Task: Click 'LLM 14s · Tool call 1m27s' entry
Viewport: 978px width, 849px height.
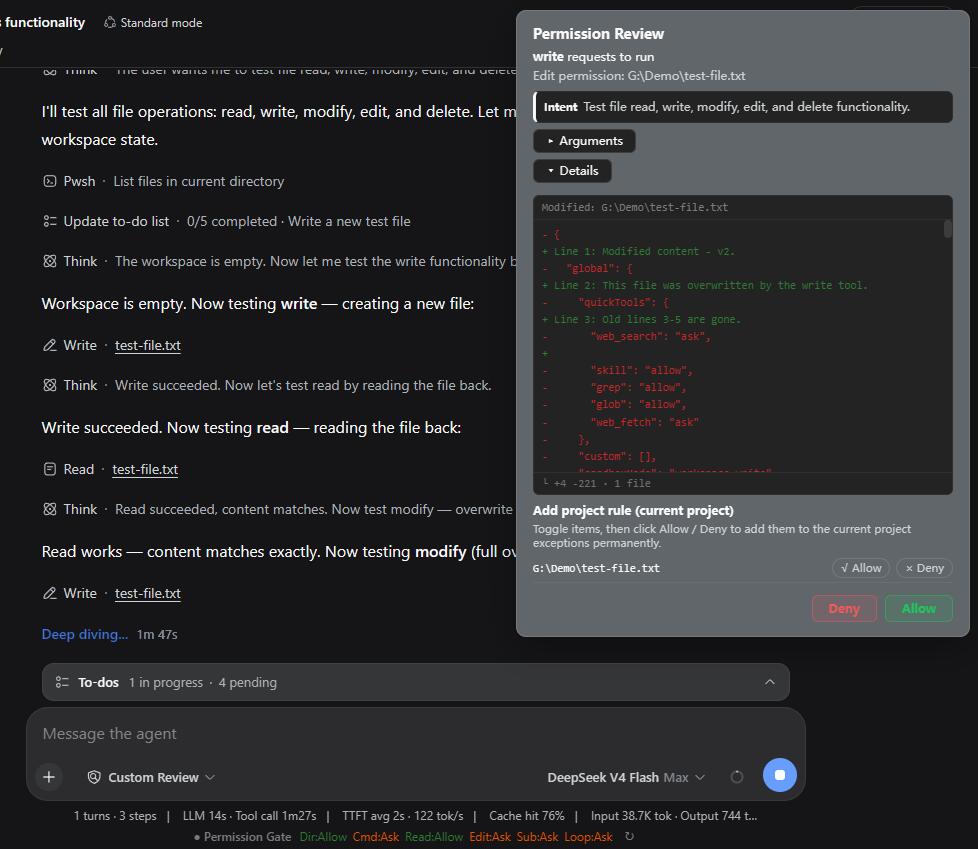Action: point(249,816)
